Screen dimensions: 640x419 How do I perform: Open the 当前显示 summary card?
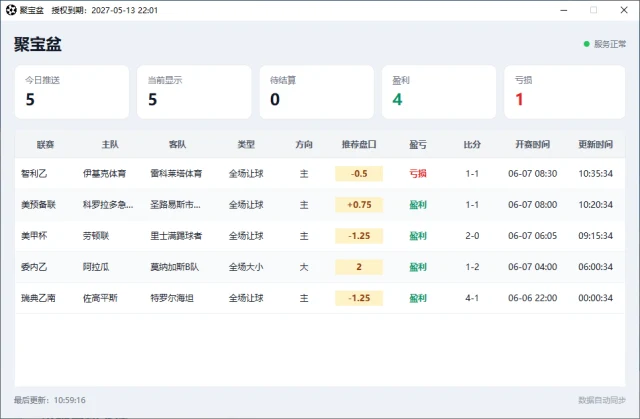(194, 92)
